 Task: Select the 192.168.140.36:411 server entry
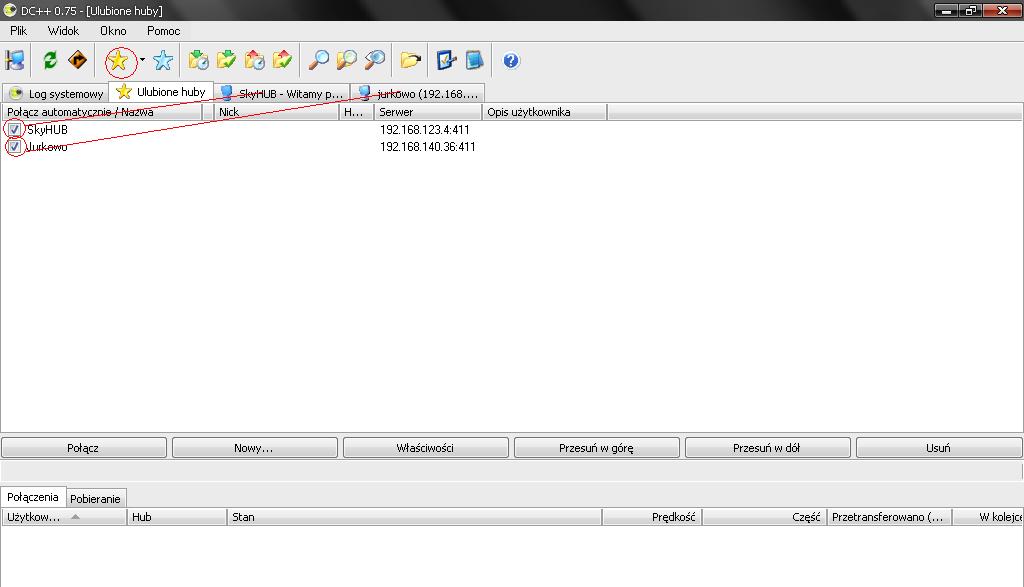click(427, 147)
